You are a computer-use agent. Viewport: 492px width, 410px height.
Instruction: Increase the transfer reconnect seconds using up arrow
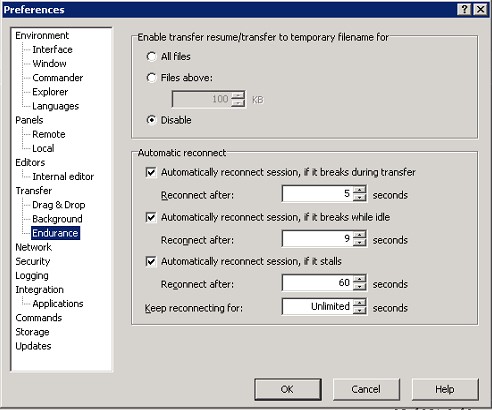(359, 190)
